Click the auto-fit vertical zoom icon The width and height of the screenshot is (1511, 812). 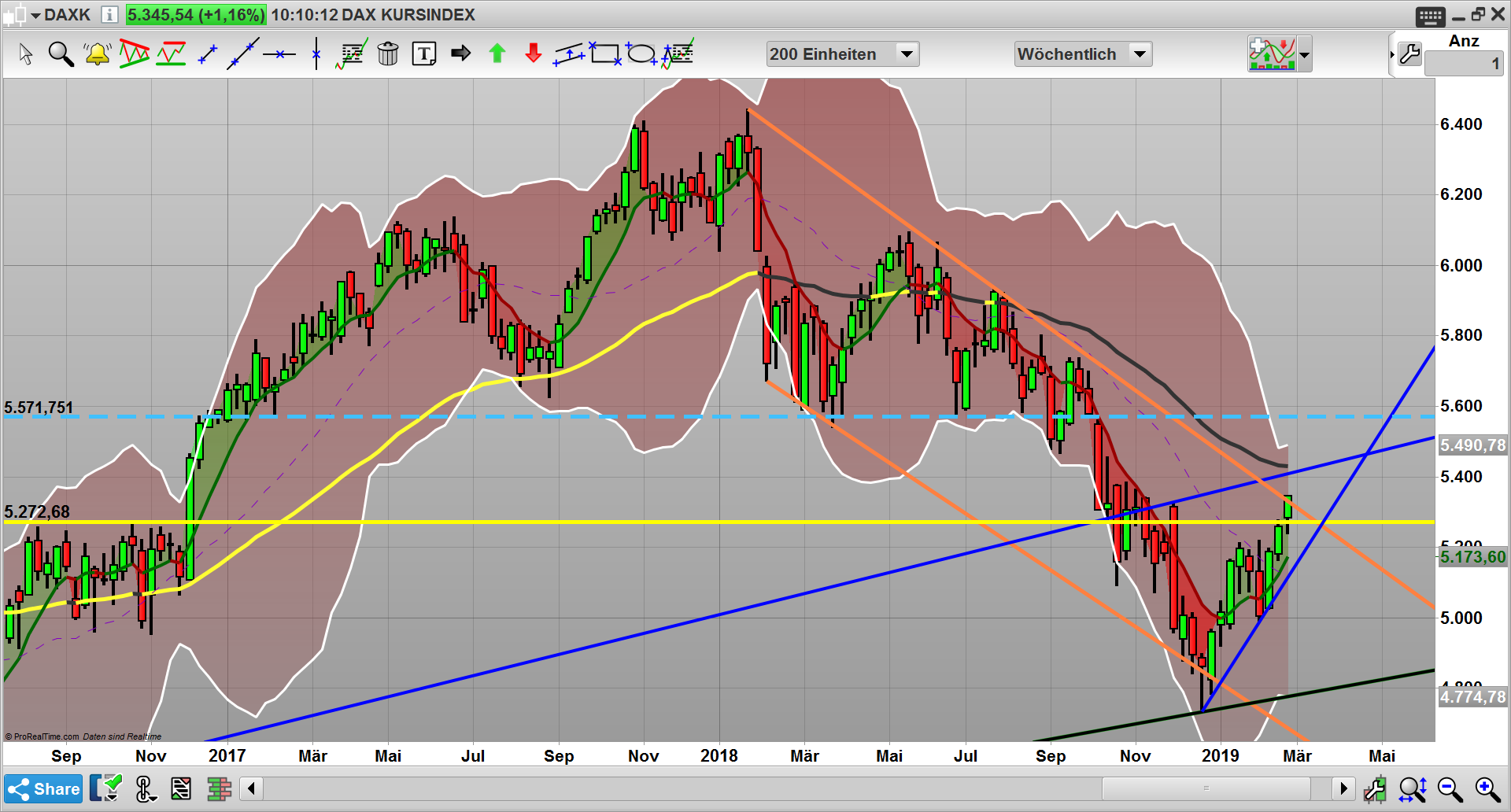1413,788
